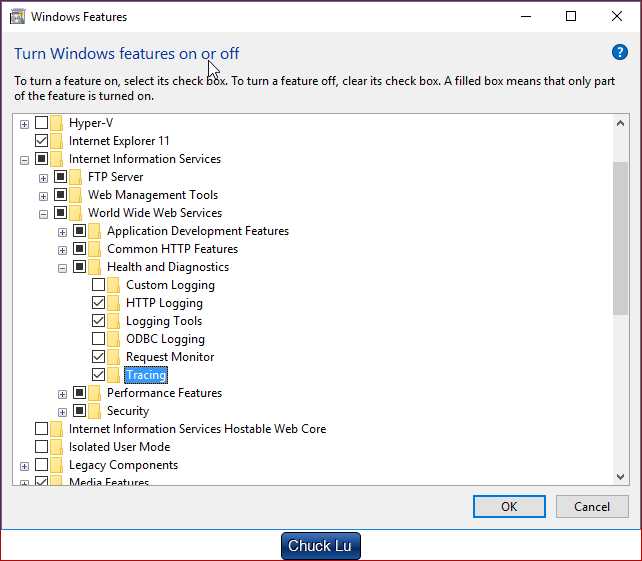Click the Cancel button

click(592, 507)
